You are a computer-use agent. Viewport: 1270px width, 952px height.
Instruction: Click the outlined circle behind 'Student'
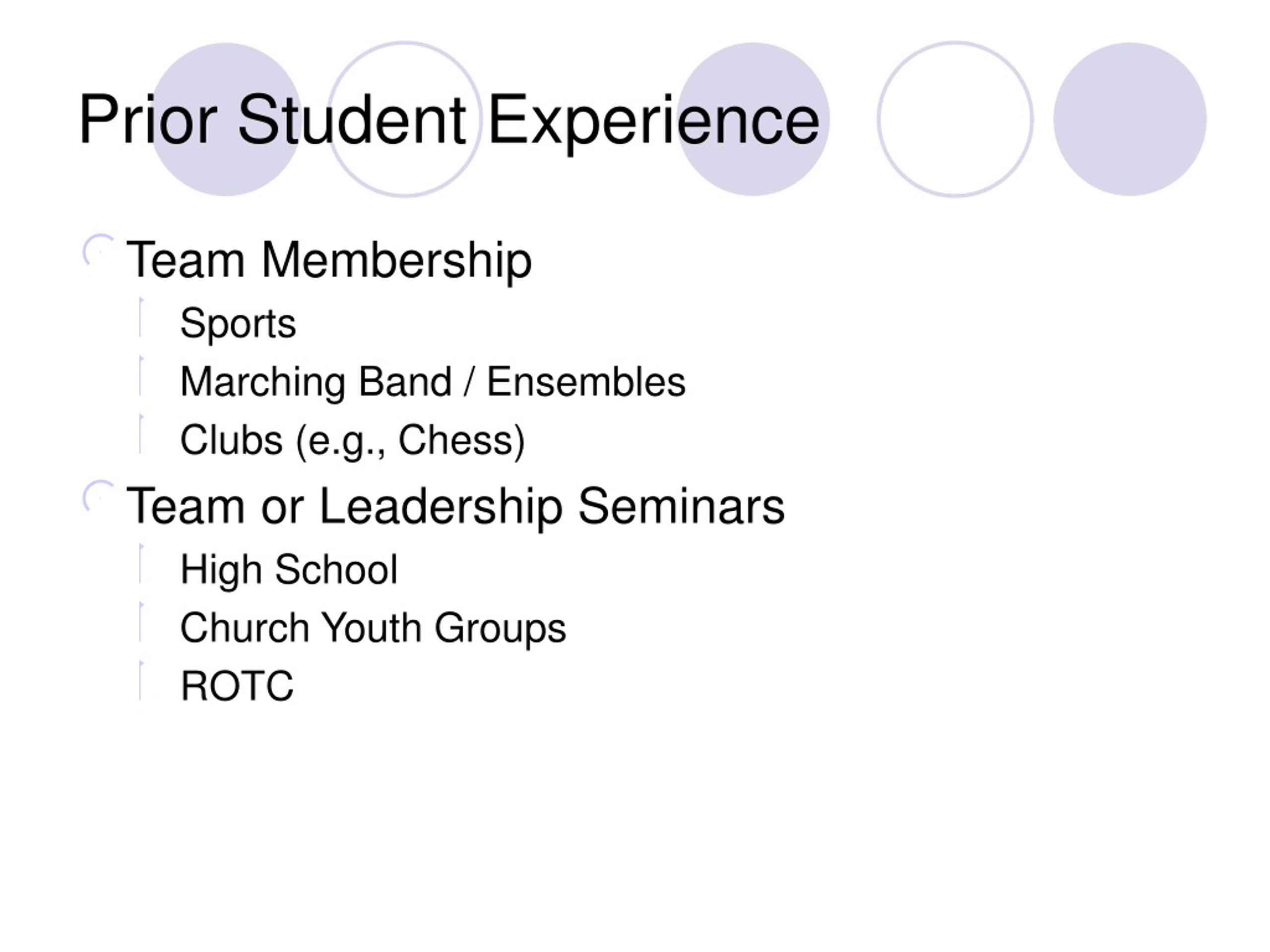point(405,119)
